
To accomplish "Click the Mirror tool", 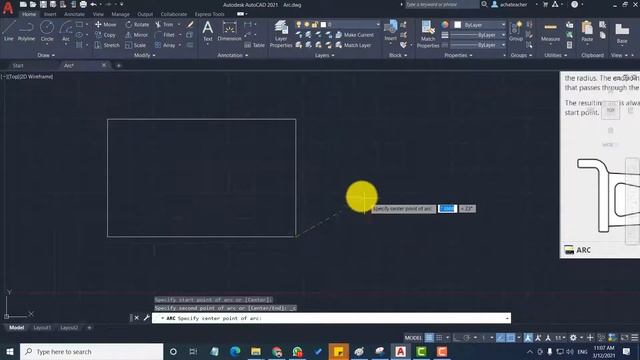I will click(x=137, y=35).
